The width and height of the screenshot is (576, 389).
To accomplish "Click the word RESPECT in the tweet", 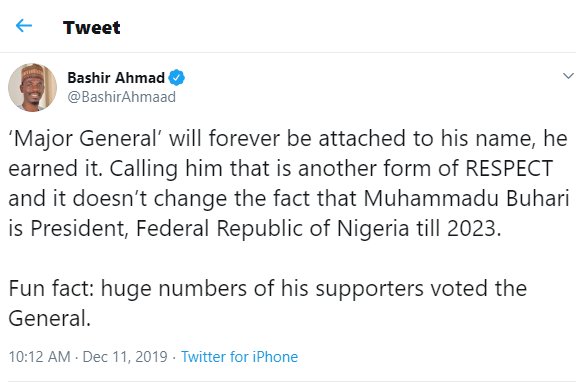I will [509, 168].
